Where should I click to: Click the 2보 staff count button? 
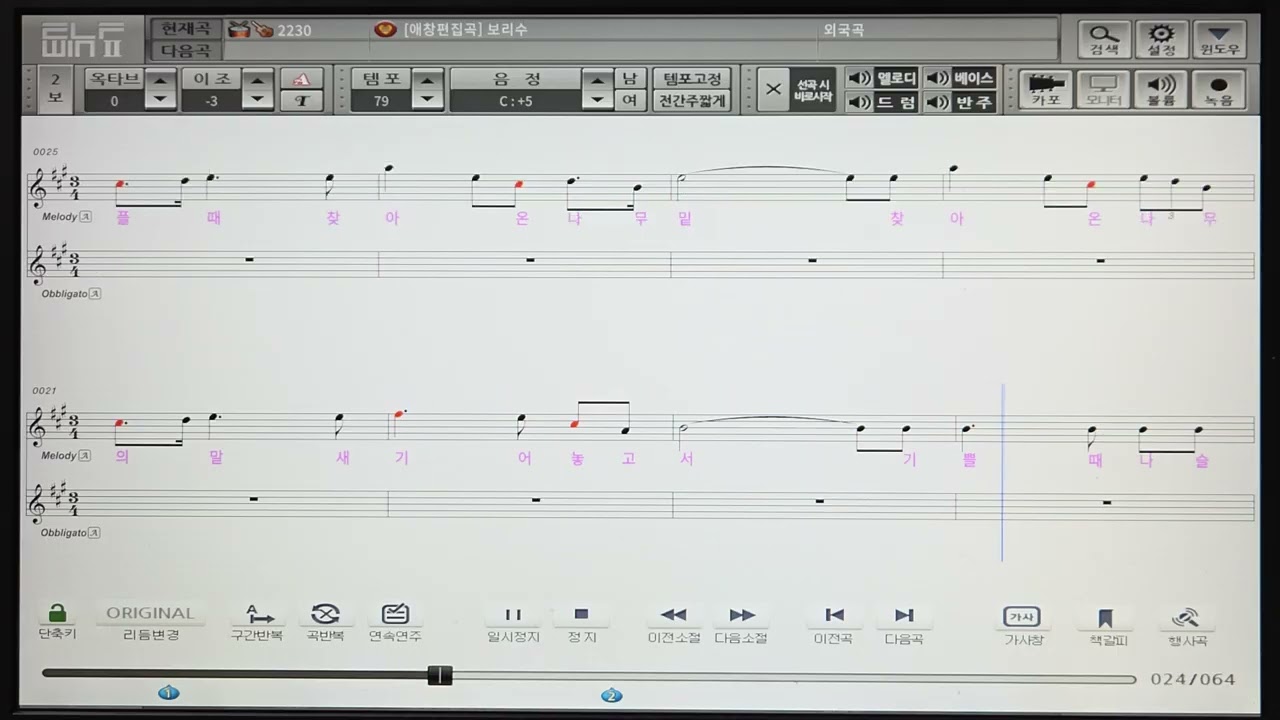55,89
